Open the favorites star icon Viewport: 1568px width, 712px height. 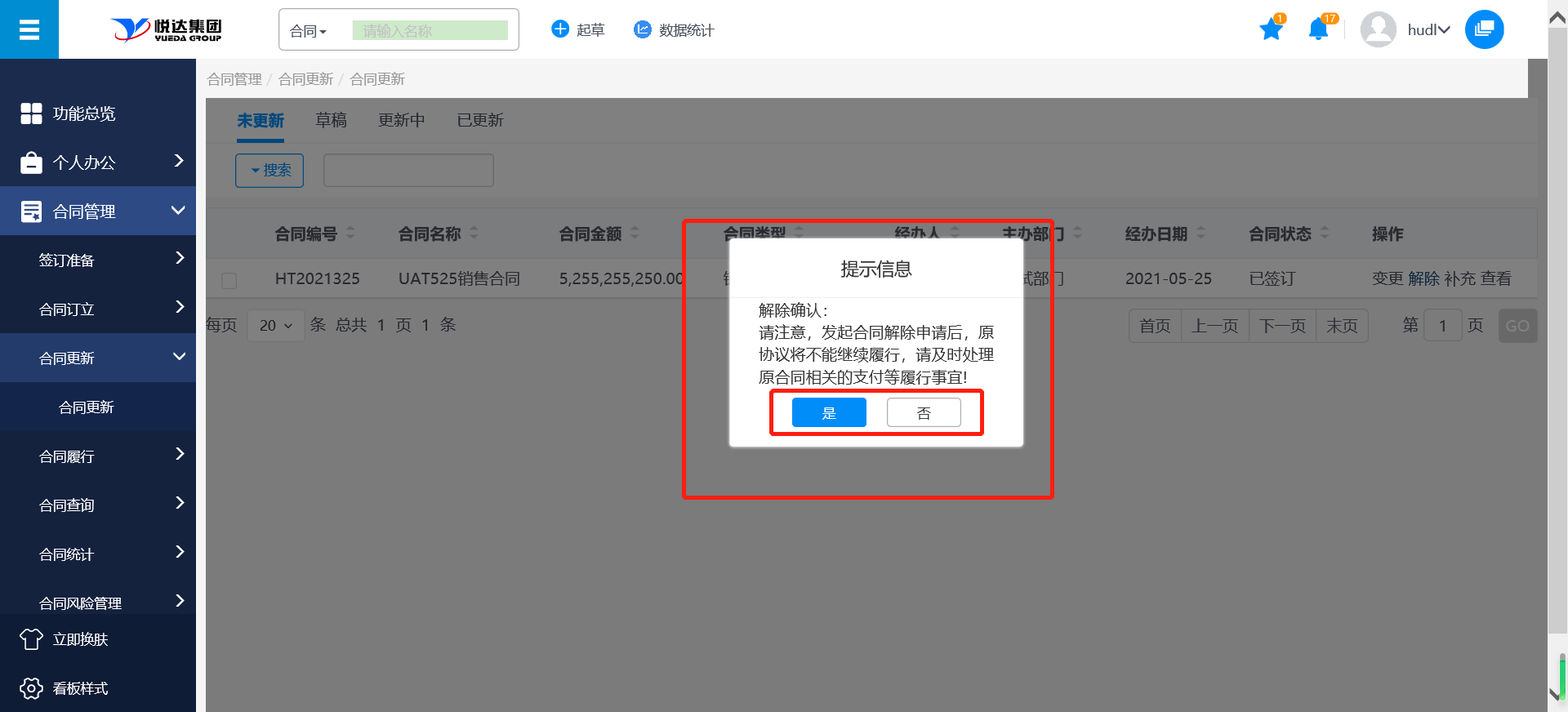(1271, 30)
